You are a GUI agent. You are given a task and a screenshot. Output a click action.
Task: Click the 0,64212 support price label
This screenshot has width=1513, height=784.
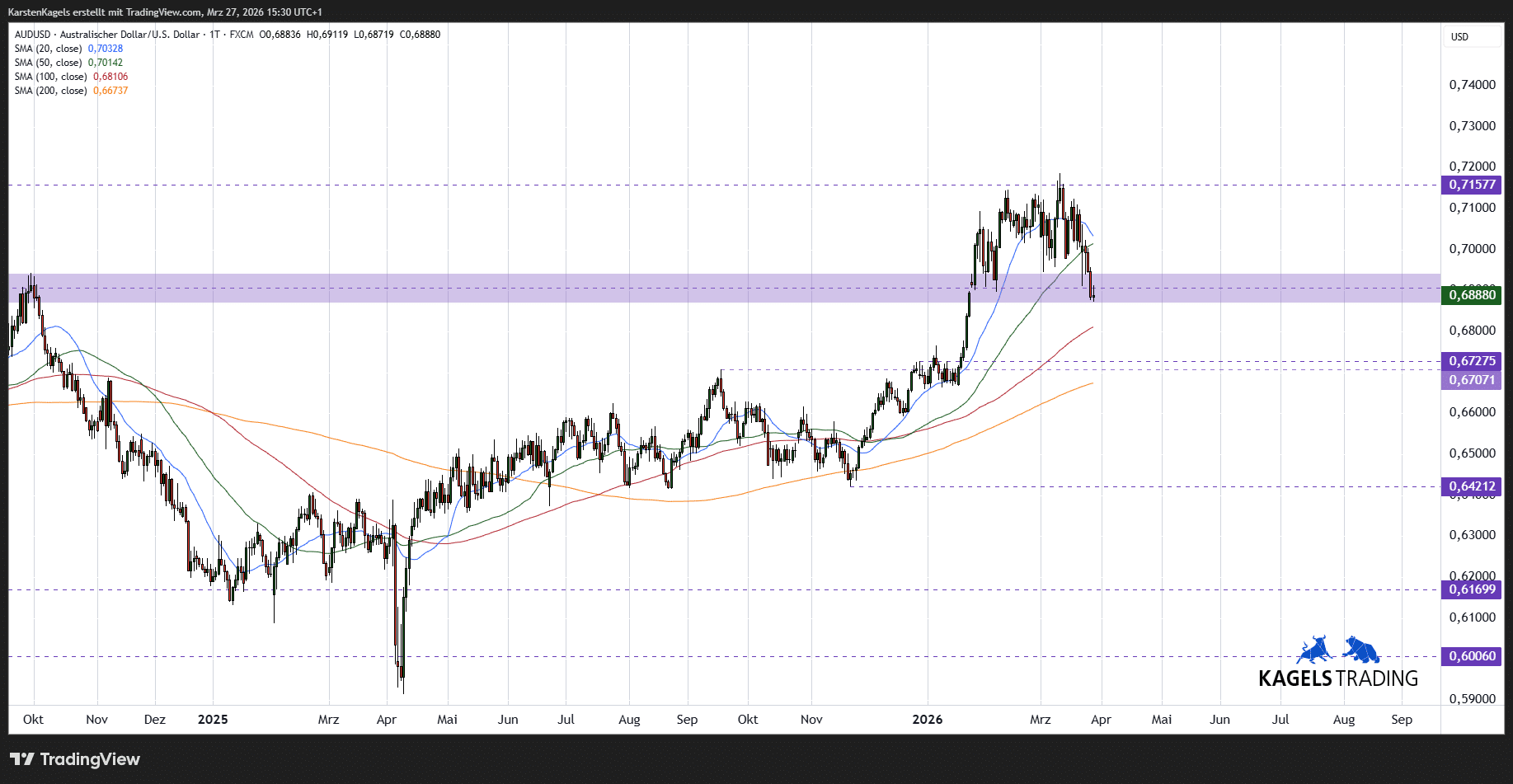click(x=1472, y=486)
